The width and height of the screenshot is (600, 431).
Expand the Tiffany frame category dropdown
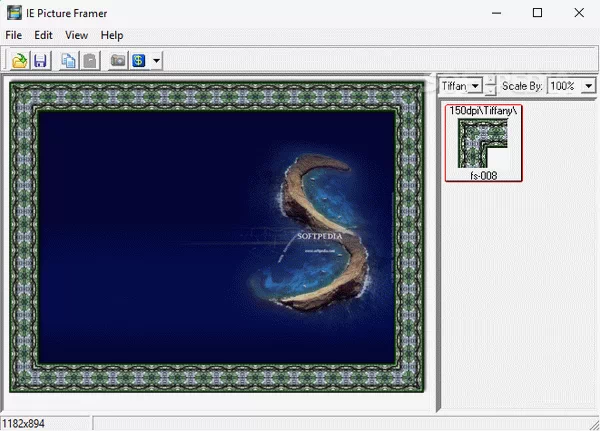475,86
